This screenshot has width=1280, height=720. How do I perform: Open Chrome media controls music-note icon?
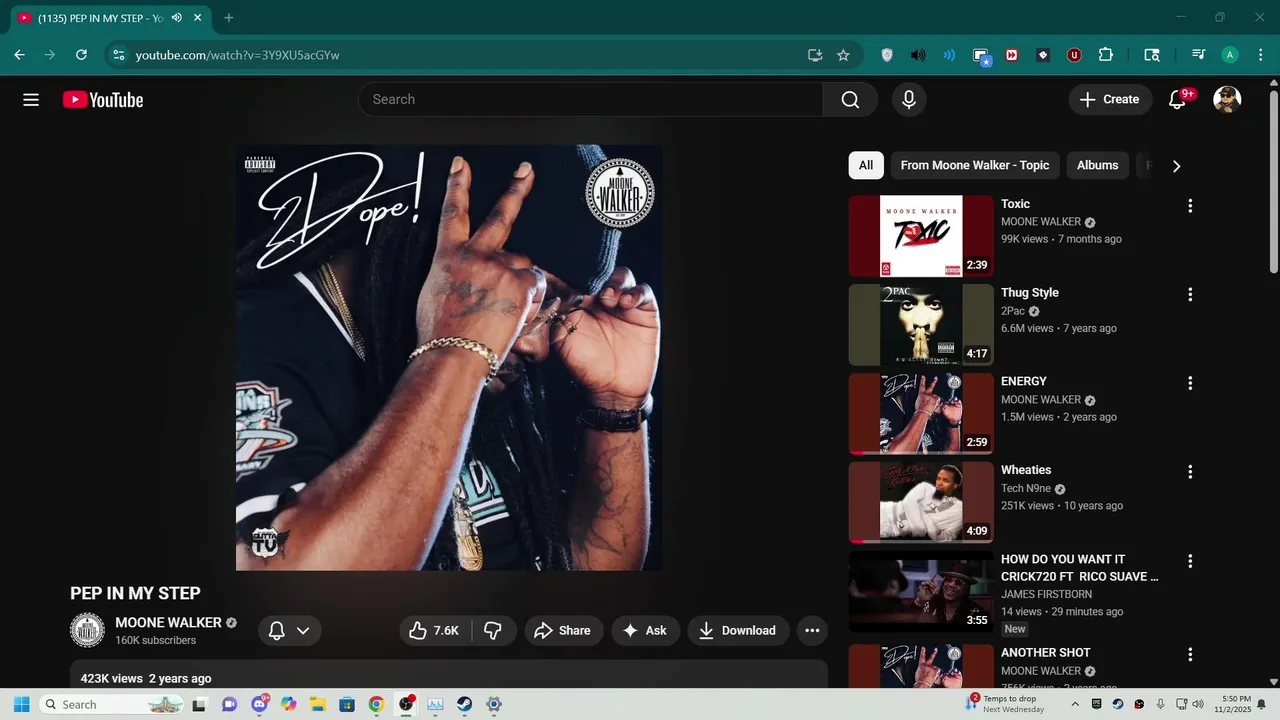[1198, 55]
